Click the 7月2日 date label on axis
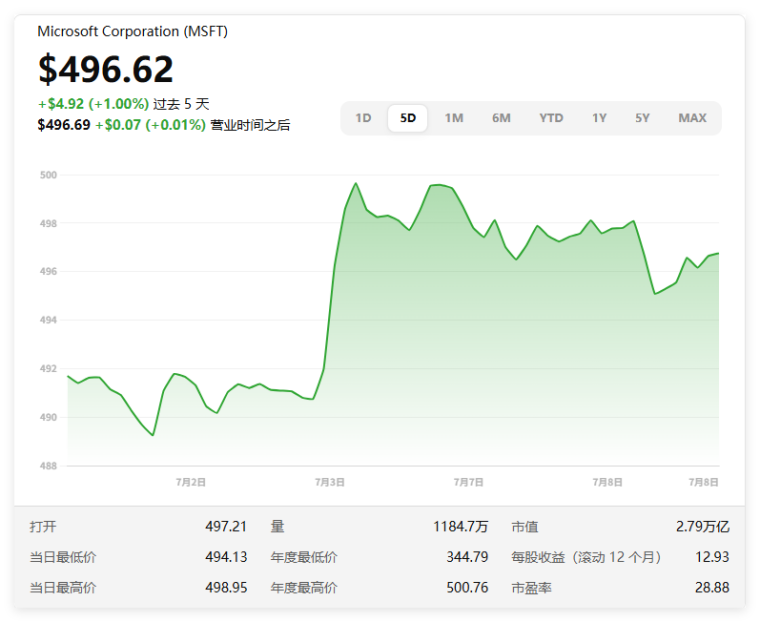This screenshot has width=760, height=622. [x=191, y=482]
